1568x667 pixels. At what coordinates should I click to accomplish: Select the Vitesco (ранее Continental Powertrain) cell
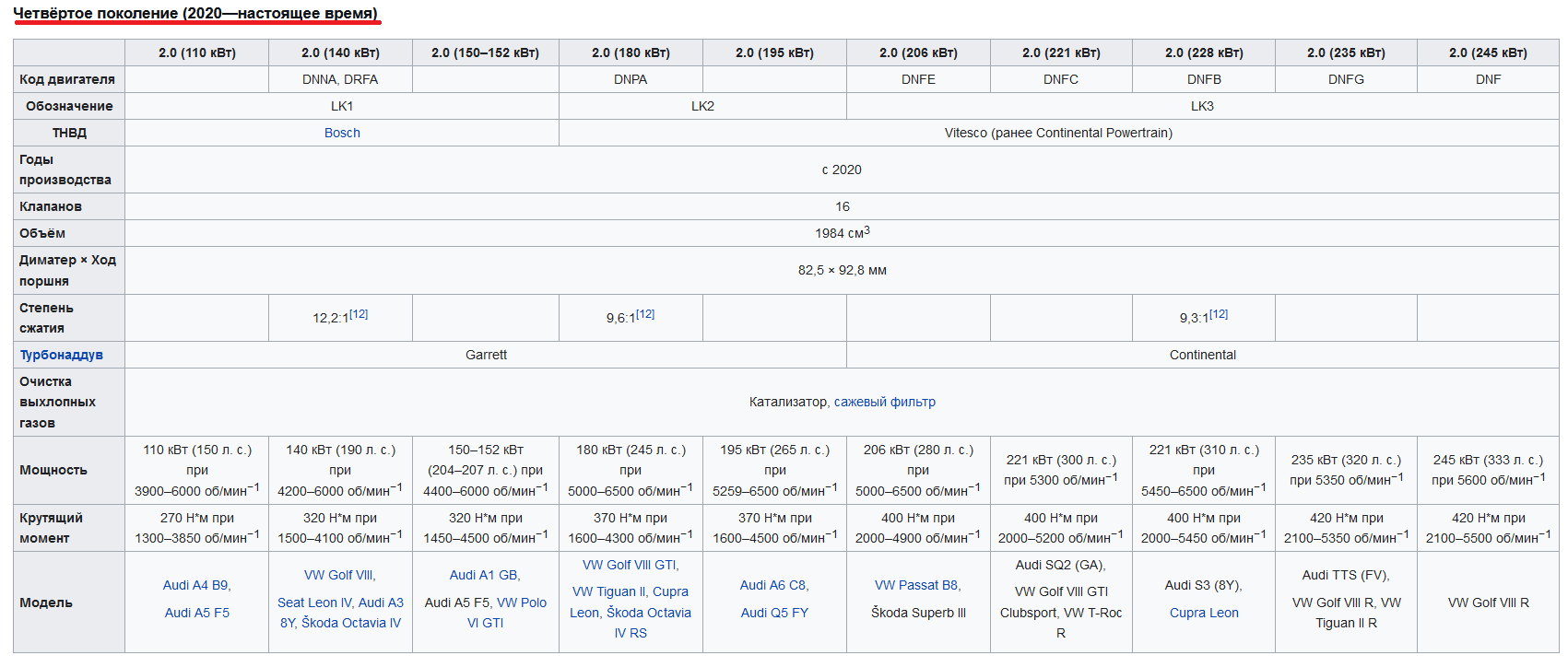[x=1058, y=133]
